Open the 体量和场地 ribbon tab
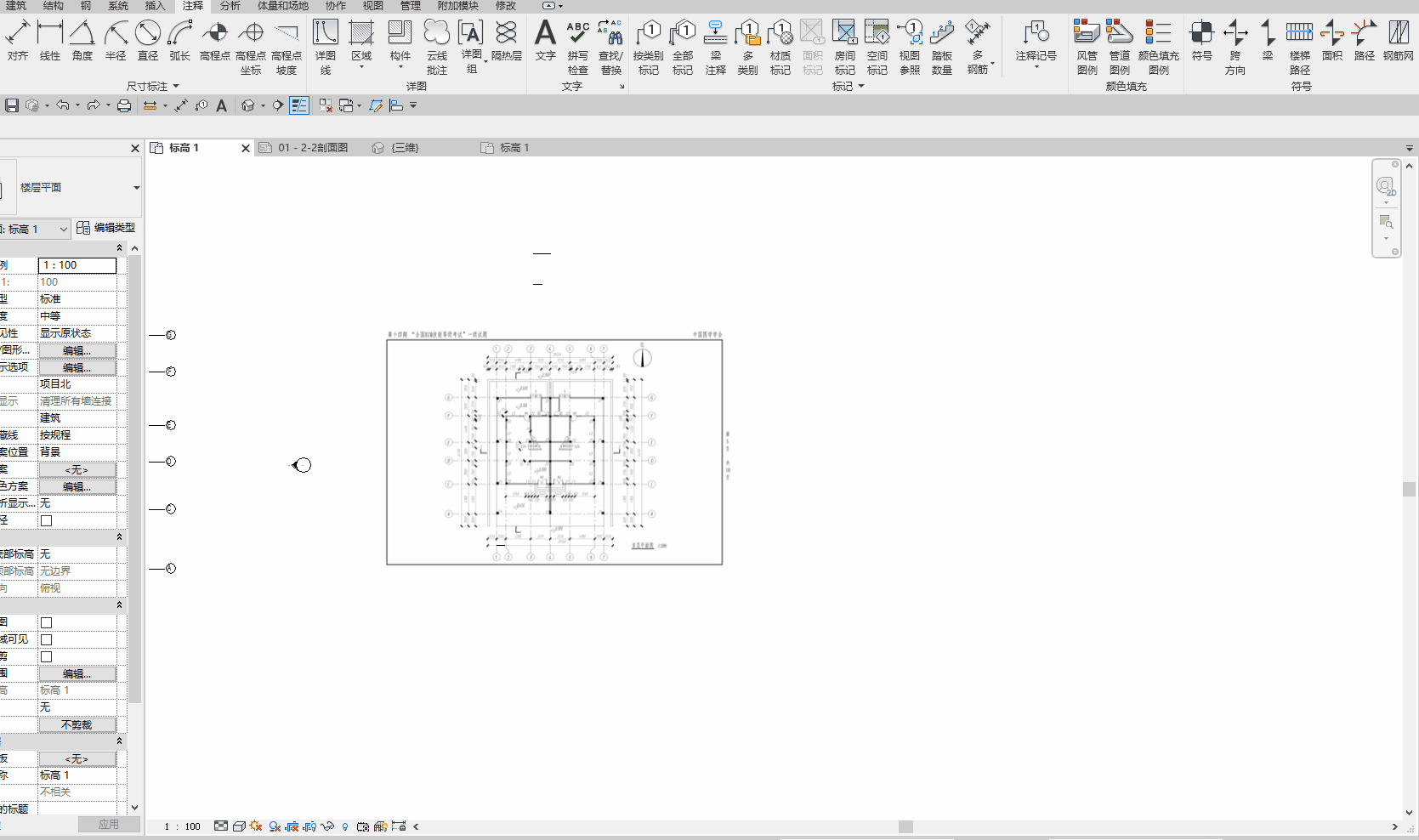This screenshot has height=840, width=1419. (x=283, y=6)
